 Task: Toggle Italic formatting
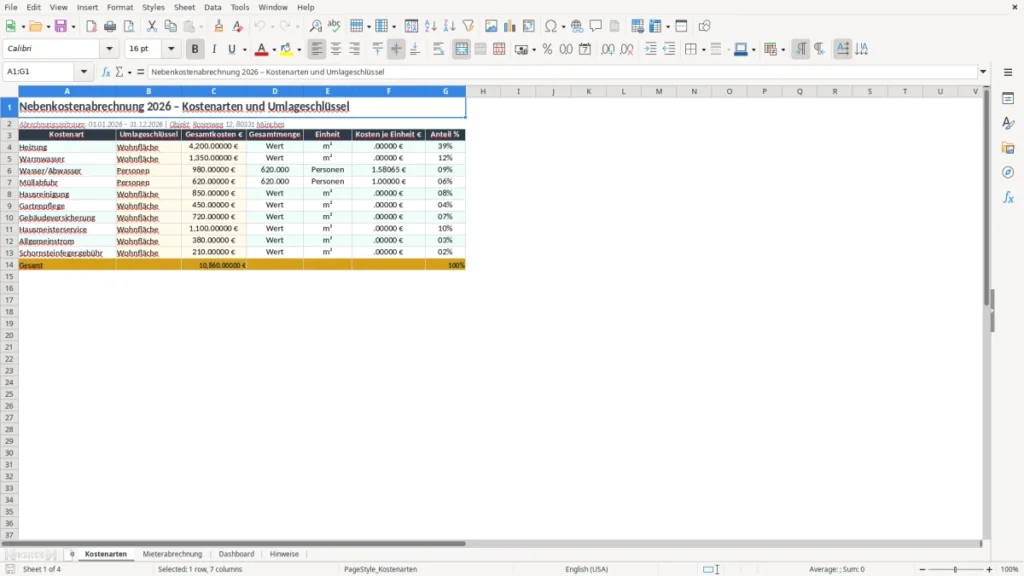pyautogui.click(x=214, y=49)
